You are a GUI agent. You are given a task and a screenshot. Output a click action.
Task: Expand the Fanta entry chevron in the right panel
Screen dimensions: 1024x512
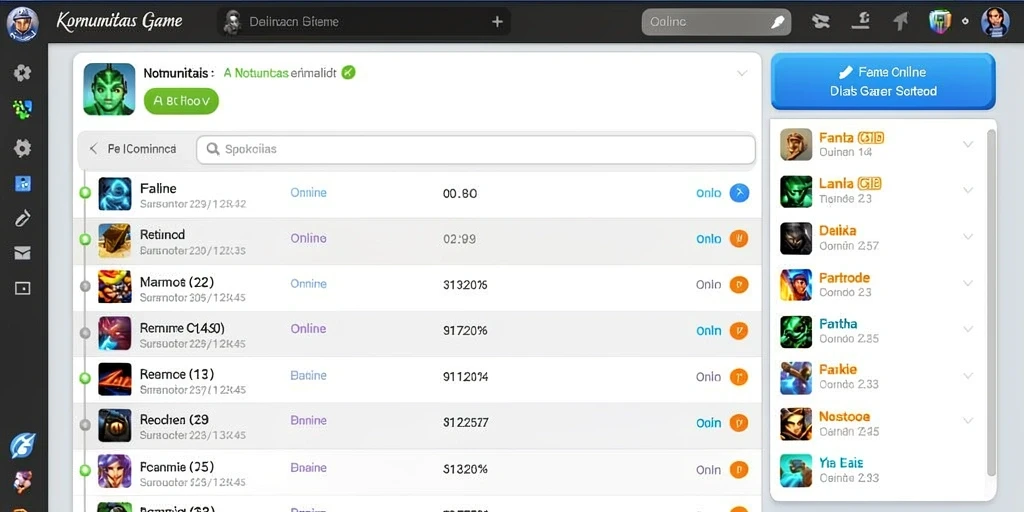968,144
